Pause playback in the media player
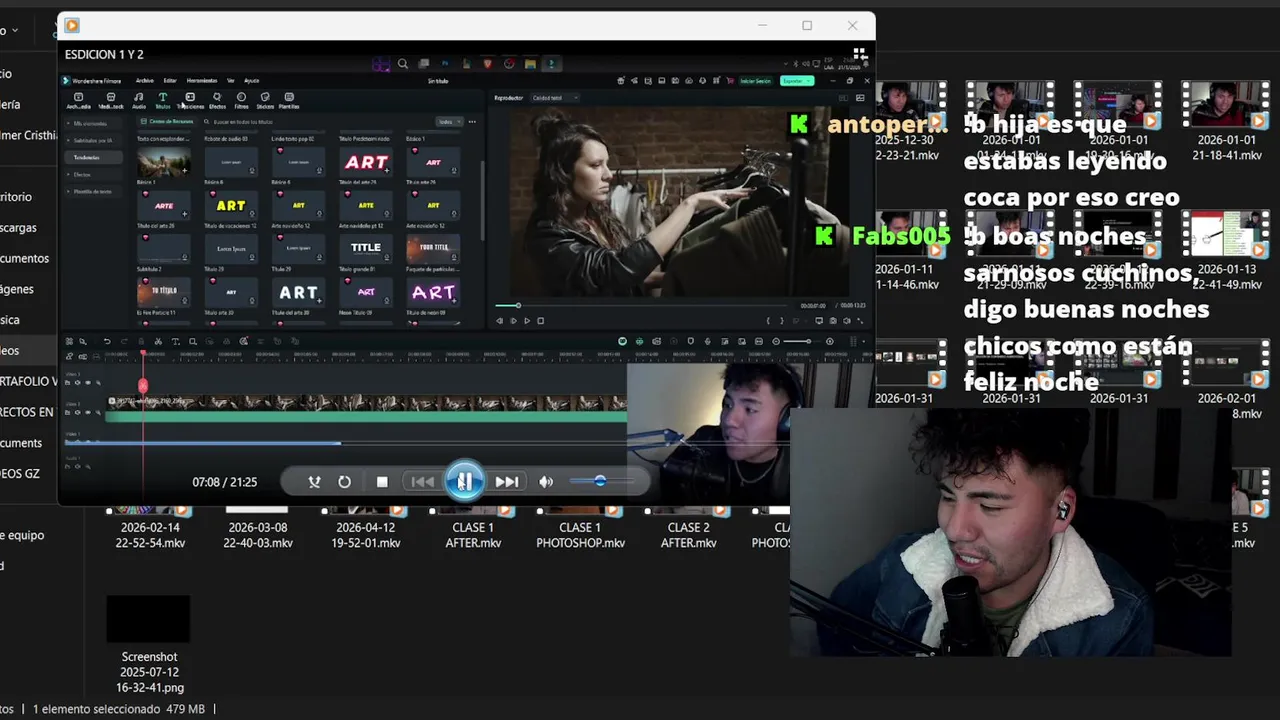Screen dimensions: 1280x720 (464, 481)
